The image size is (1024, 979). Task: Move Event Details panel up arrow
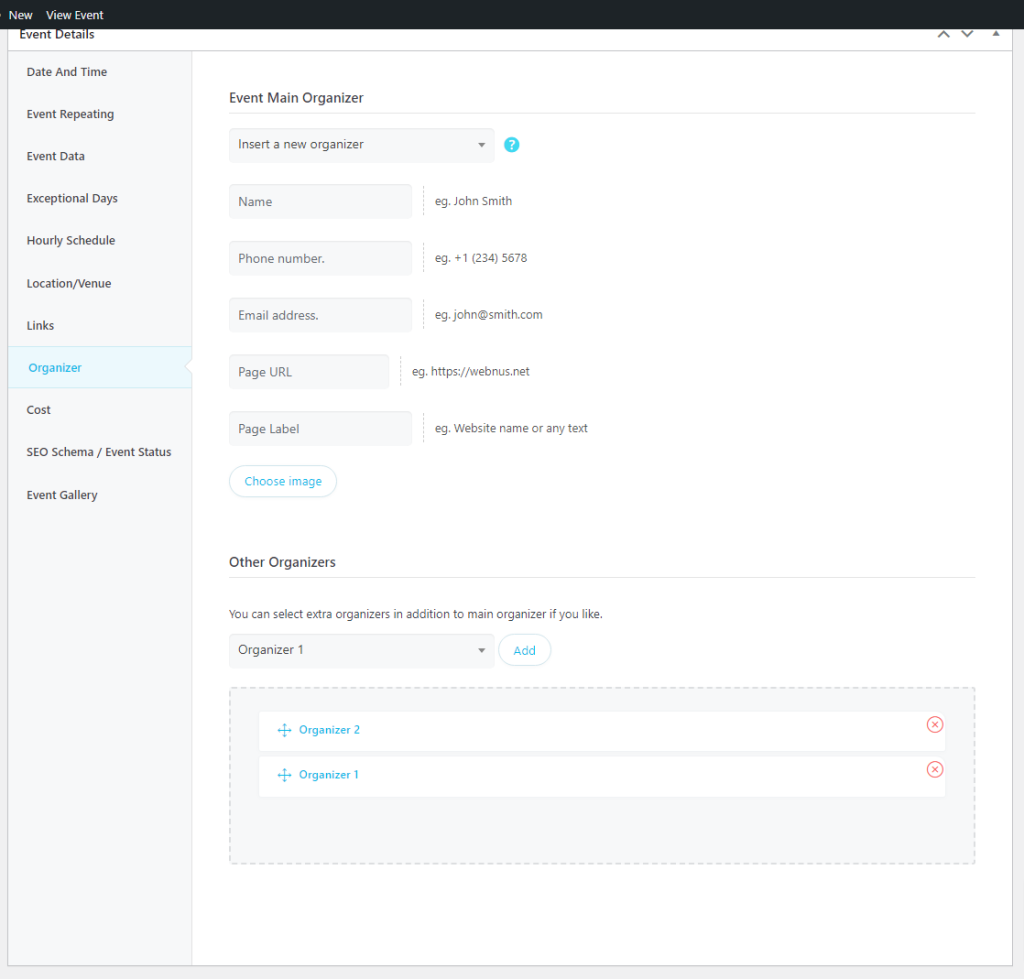tap(943, 34)
